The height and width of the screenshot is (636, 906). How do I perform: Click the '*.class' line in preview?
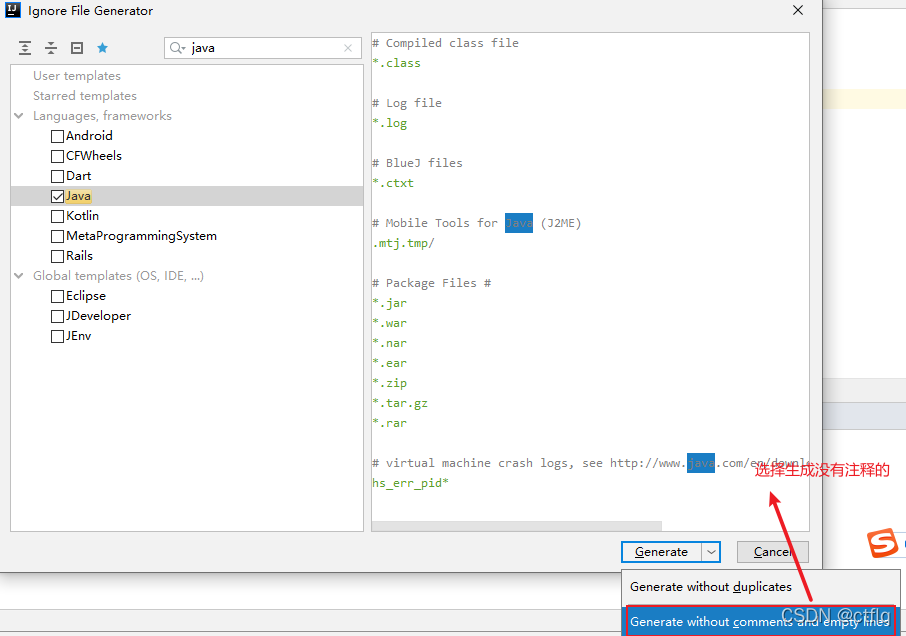click(396, 63)
